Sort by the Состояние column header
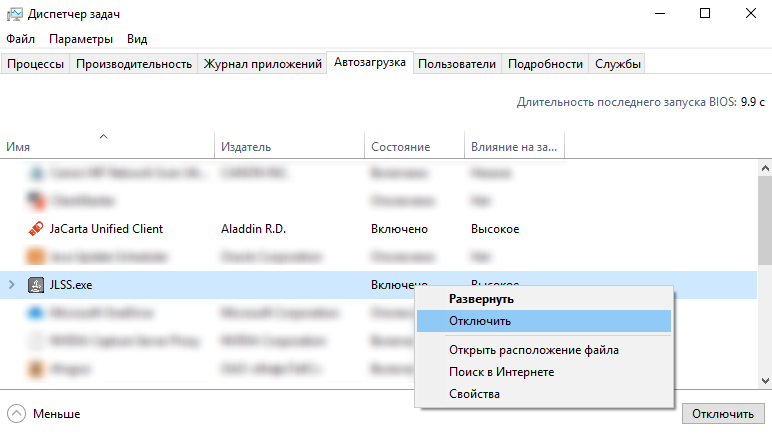 tap(400, 147)
